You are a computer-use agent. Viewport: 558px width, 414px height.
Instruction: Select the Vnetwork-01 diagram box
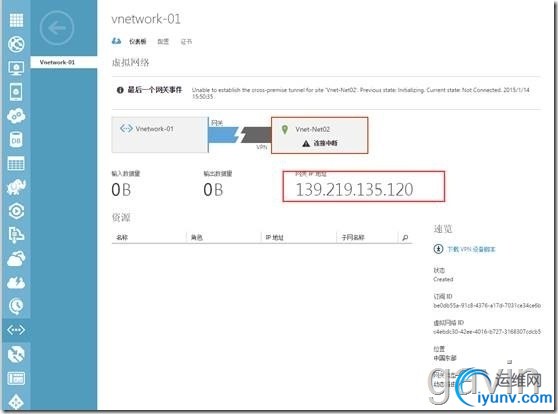pos(160,135)
